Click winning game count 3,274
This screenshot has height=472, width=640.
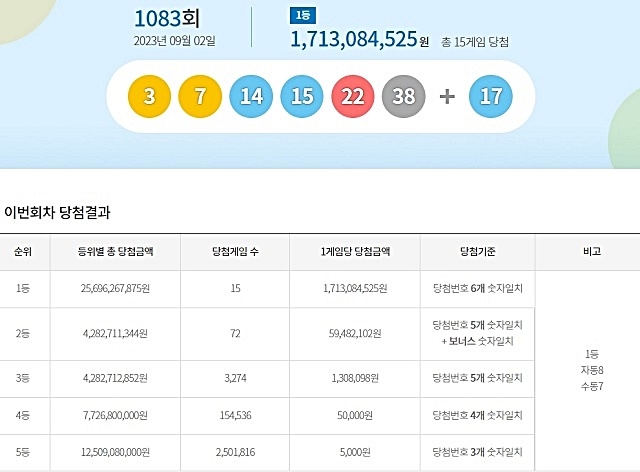point(236,378)
